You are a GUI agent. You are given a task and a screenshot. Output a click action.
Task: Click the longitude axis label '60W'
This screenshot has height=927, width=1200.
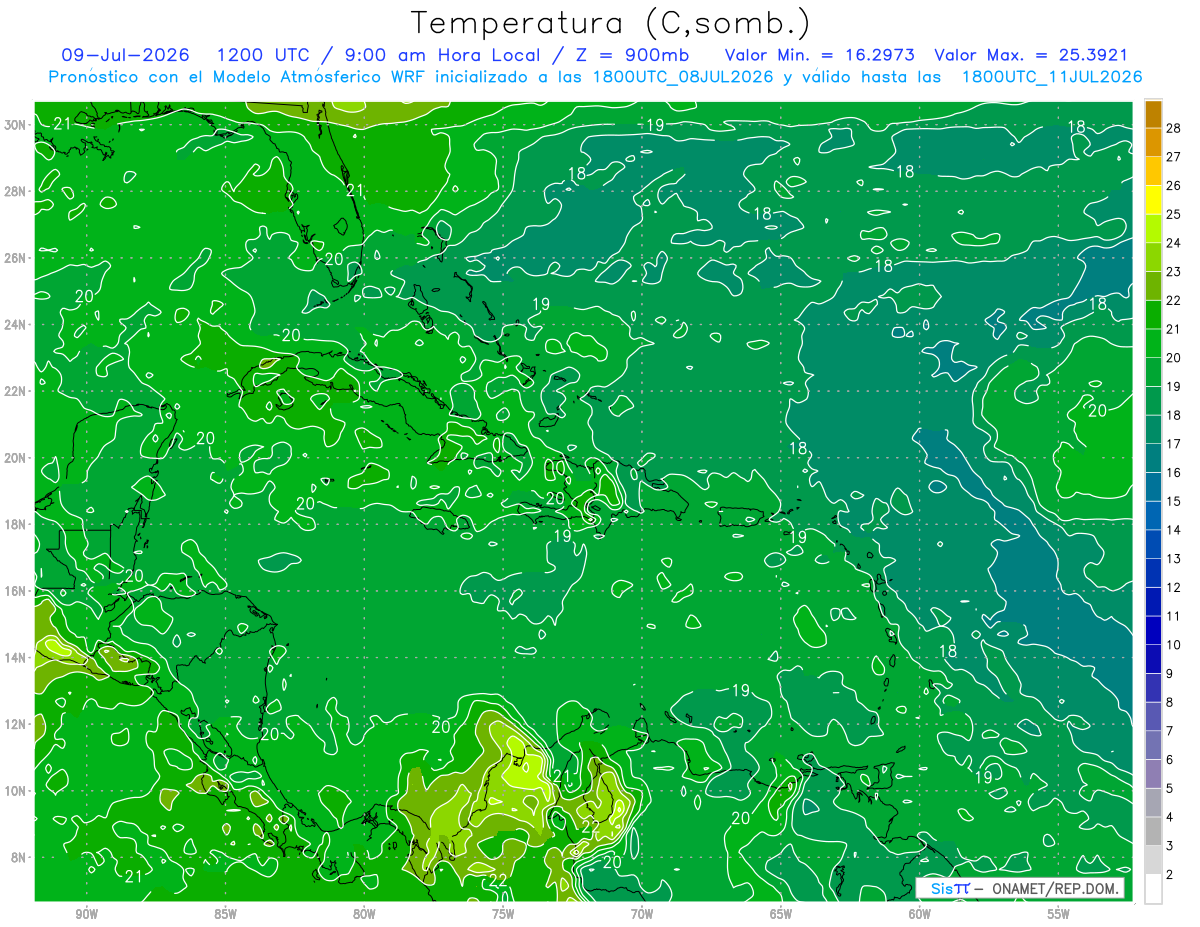[x=920, y=914]
